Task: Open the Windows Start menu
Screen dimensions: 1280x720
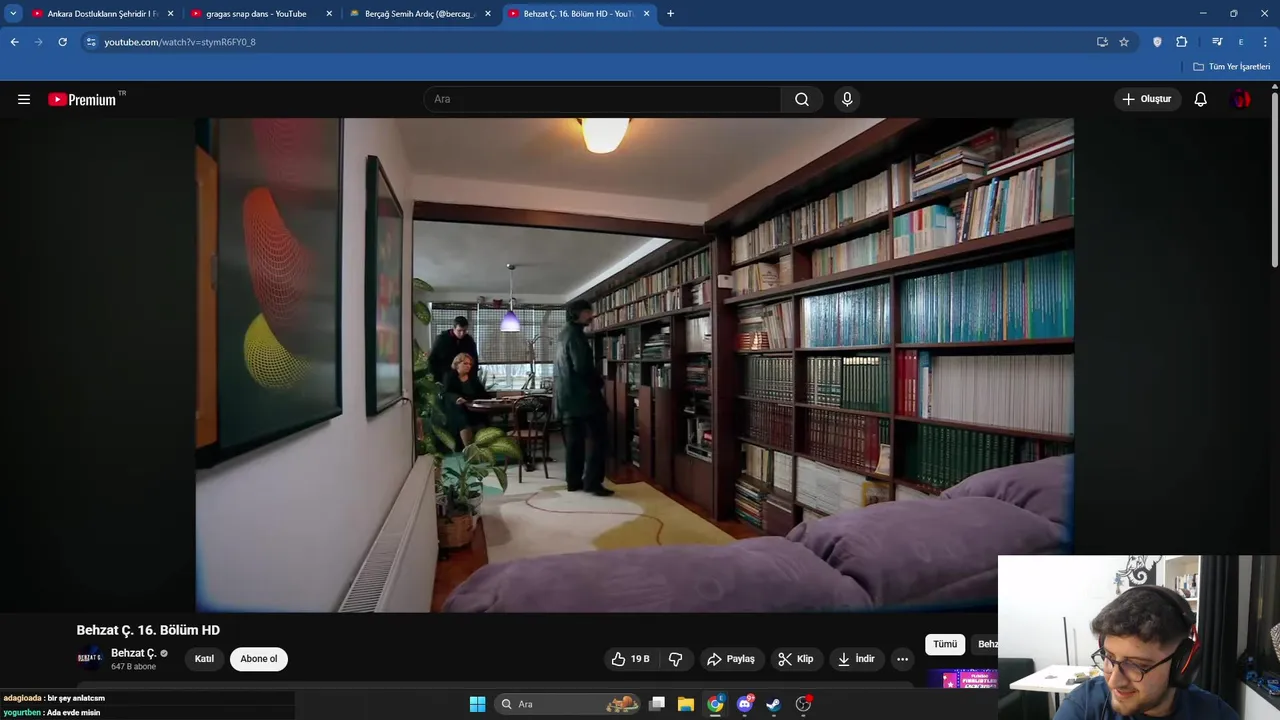Action: (477, 704)
